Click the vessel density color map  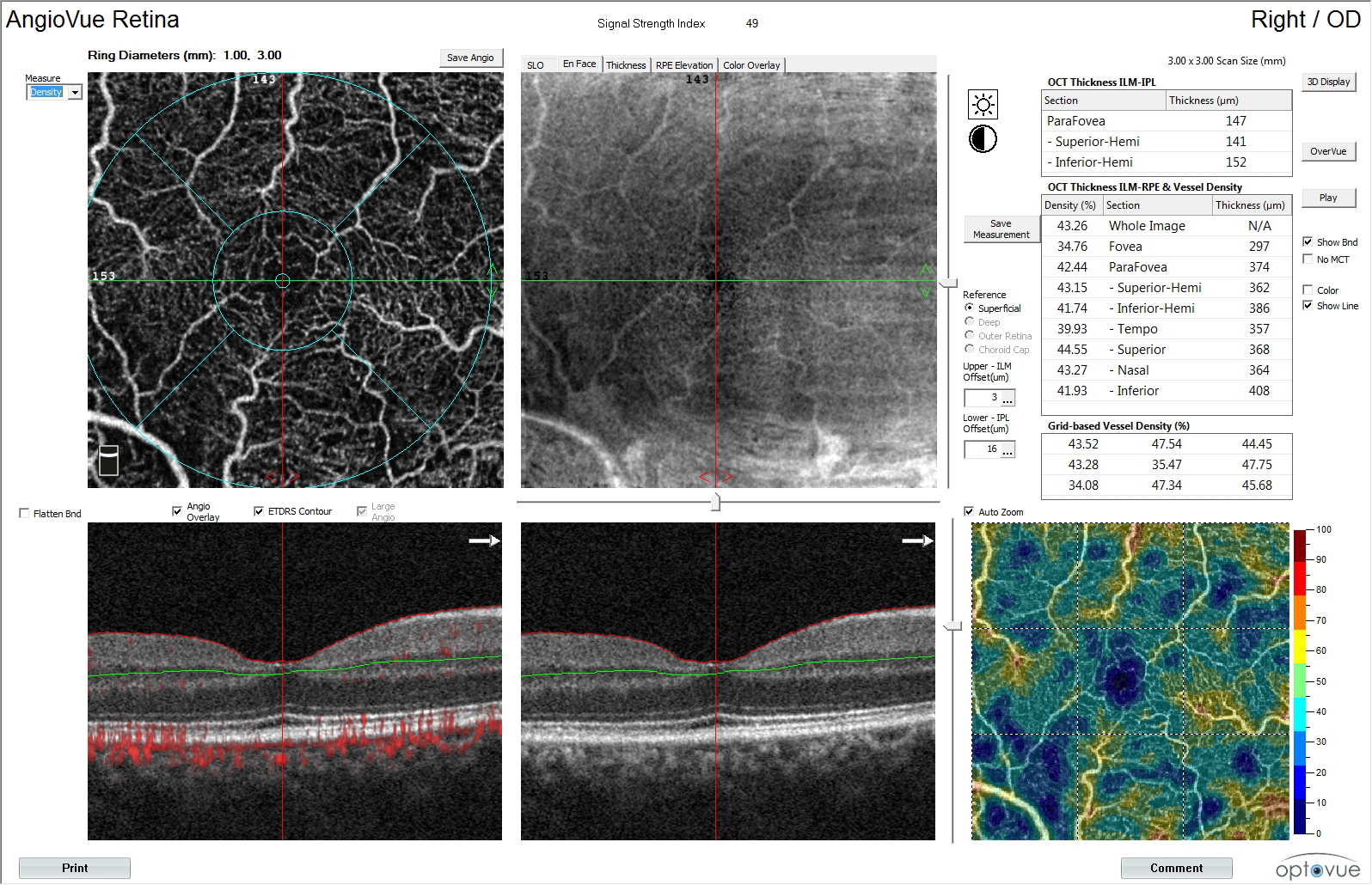(1130, 681)
